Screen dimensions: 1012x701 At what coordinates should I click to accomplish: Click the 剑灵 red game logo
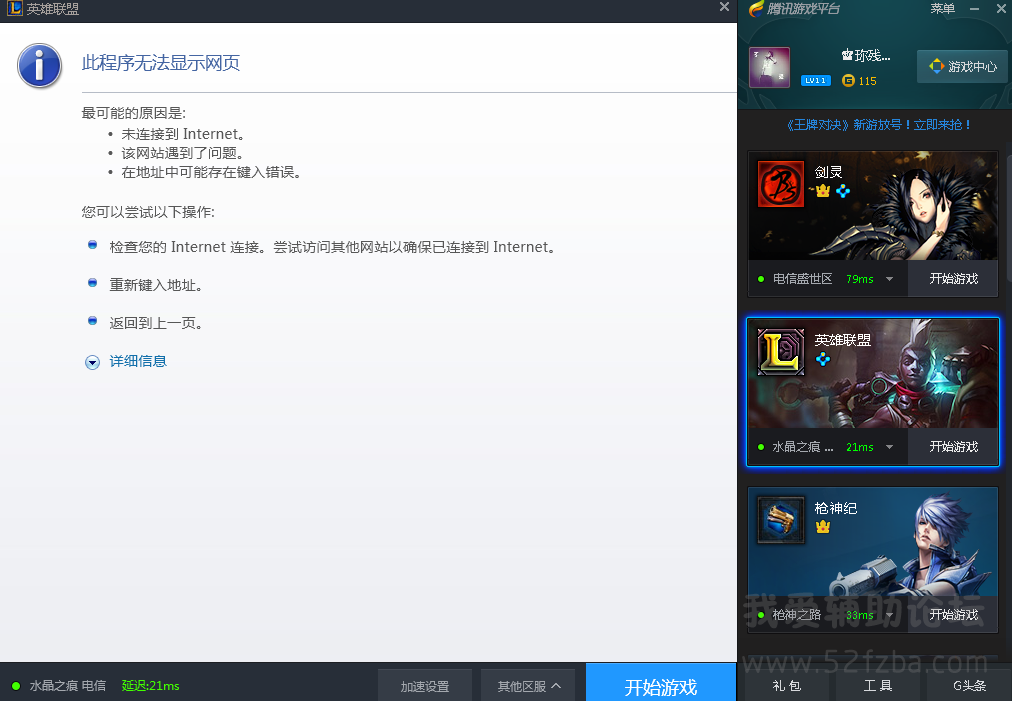coord(781,184)
